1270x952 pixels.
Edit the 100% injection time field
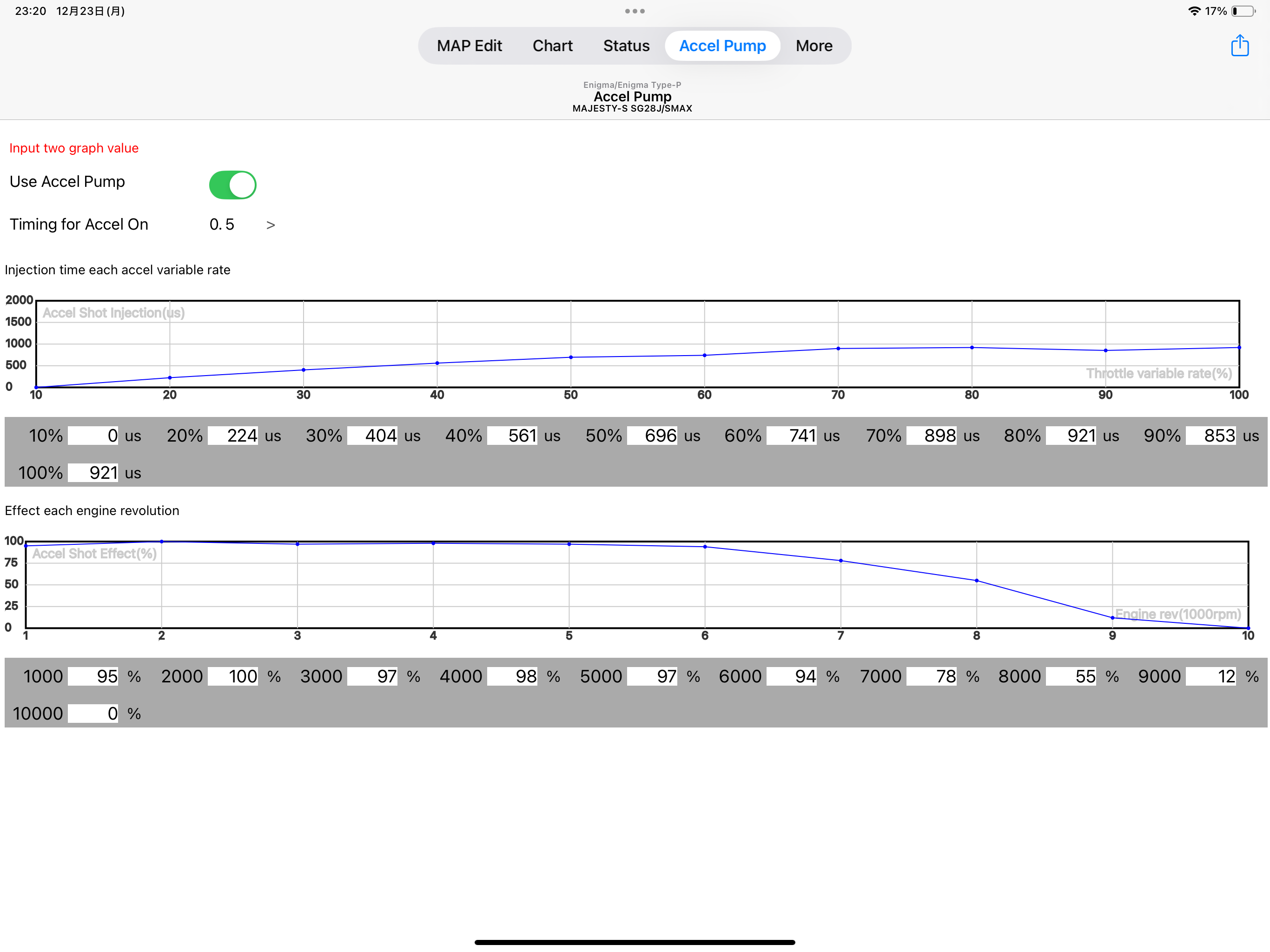[x=93, y=473]
